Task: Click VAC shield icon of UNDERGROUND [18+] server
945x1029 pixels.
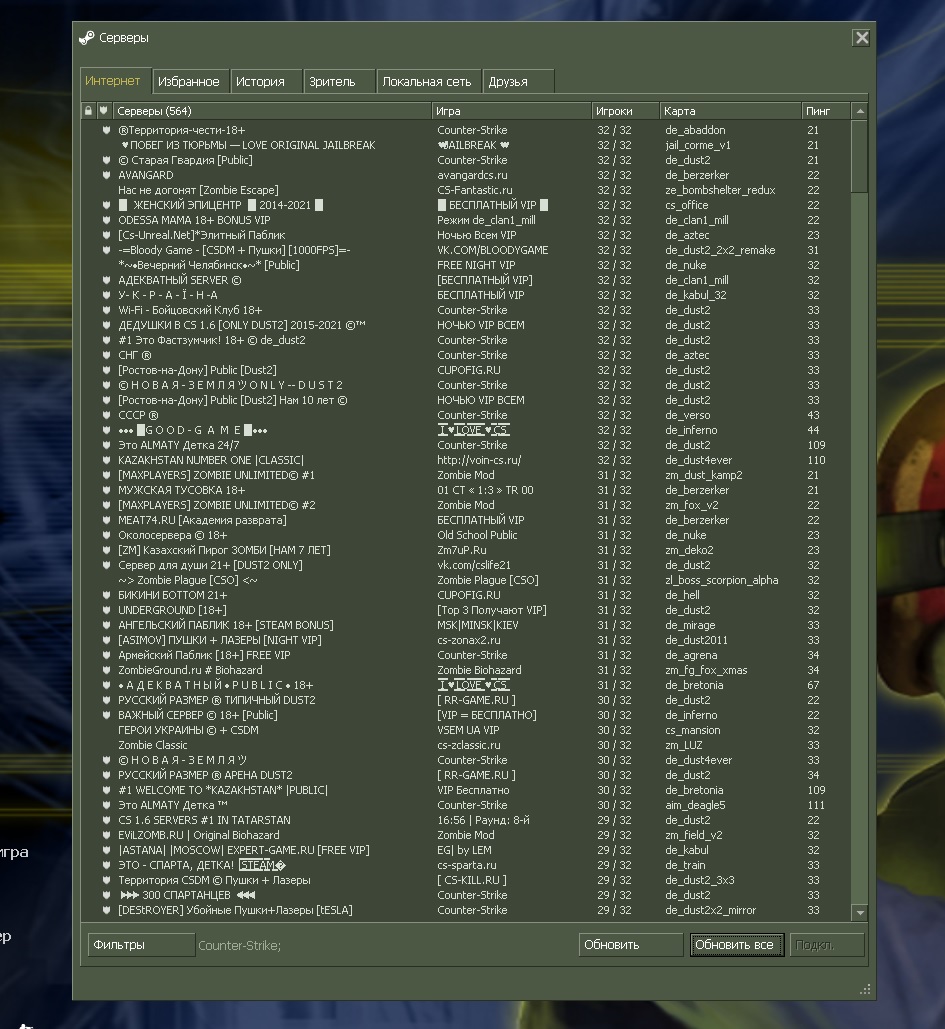Action: (x=106, y=610)
